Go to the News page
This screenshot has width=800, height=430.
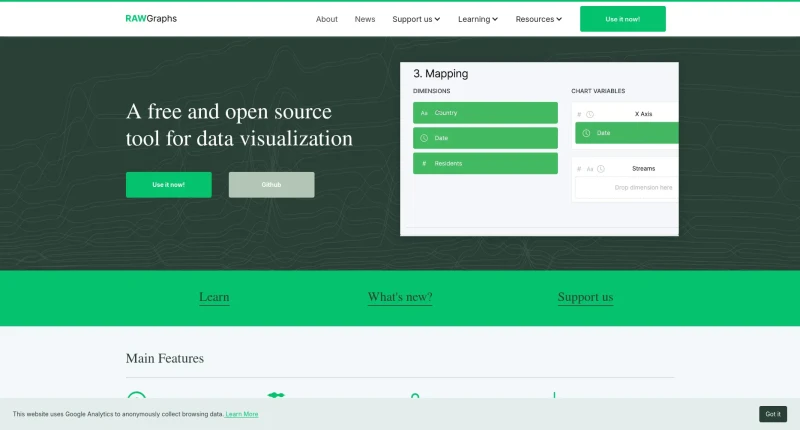click(x=365, y=19)
